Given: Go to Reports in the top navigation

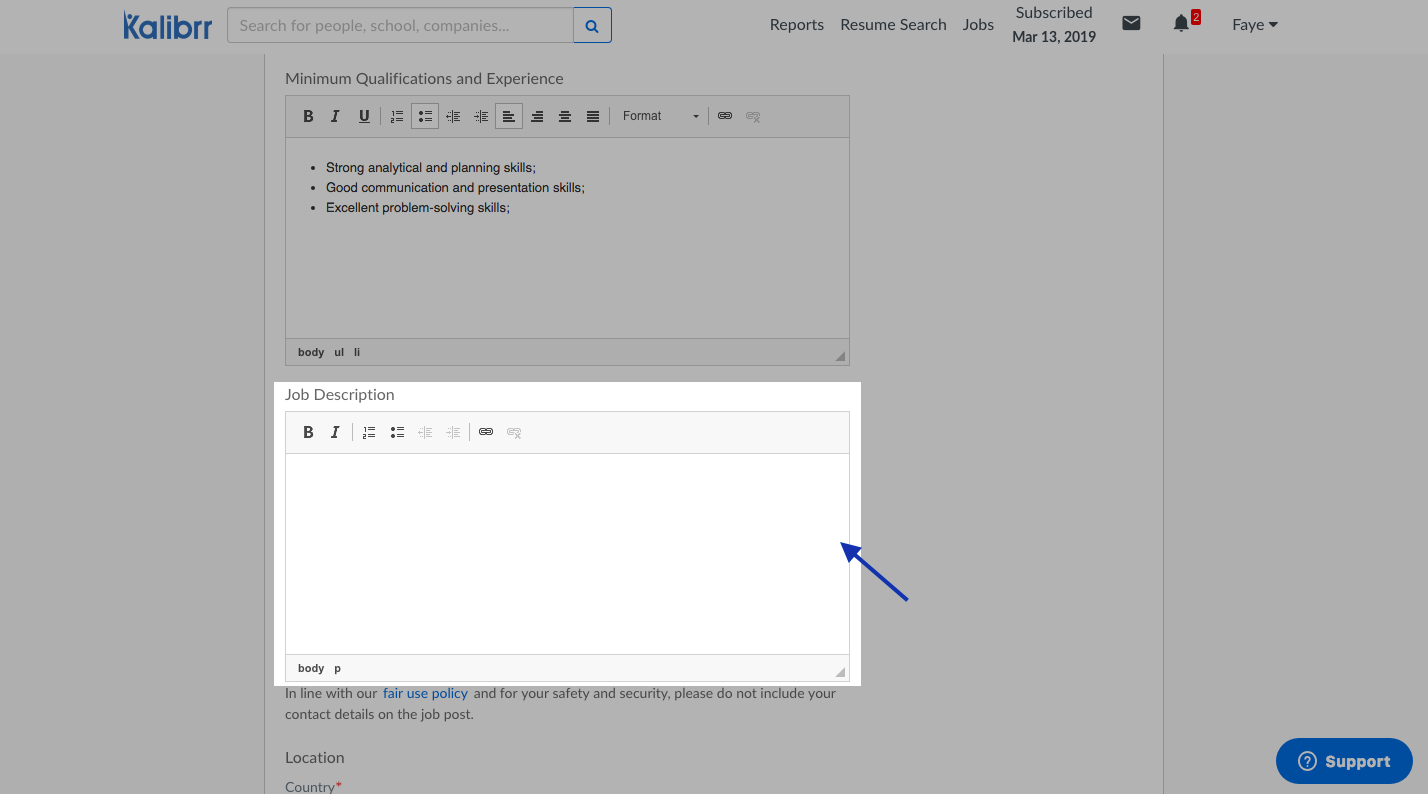Looking at the screenshot, I should (x=796, y=25).
